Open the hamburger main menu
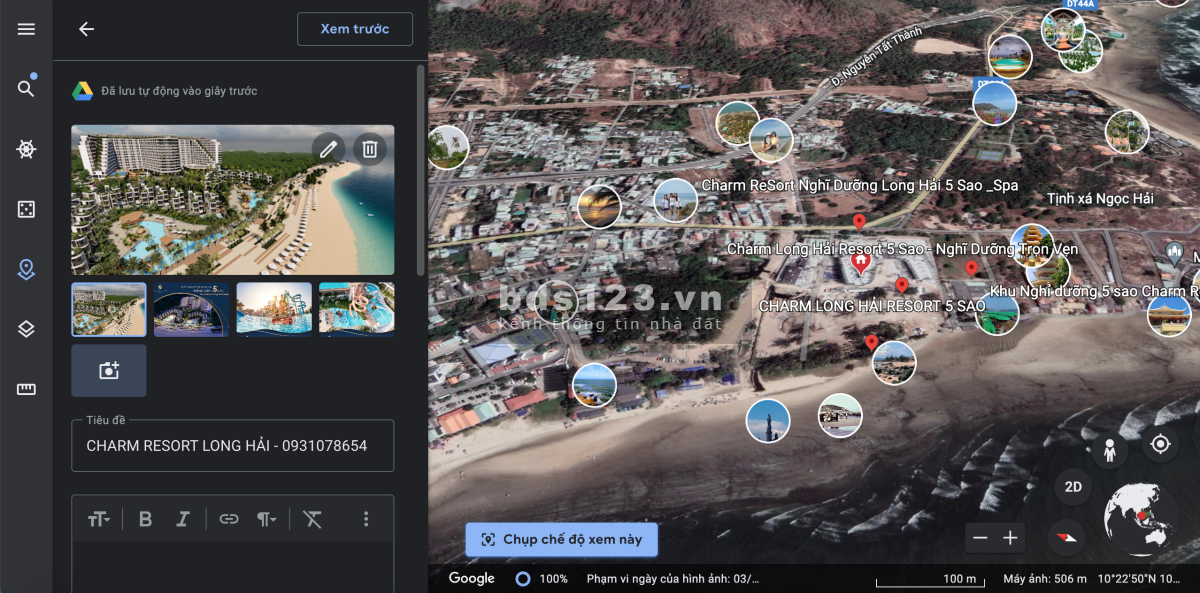 [26, 29]
